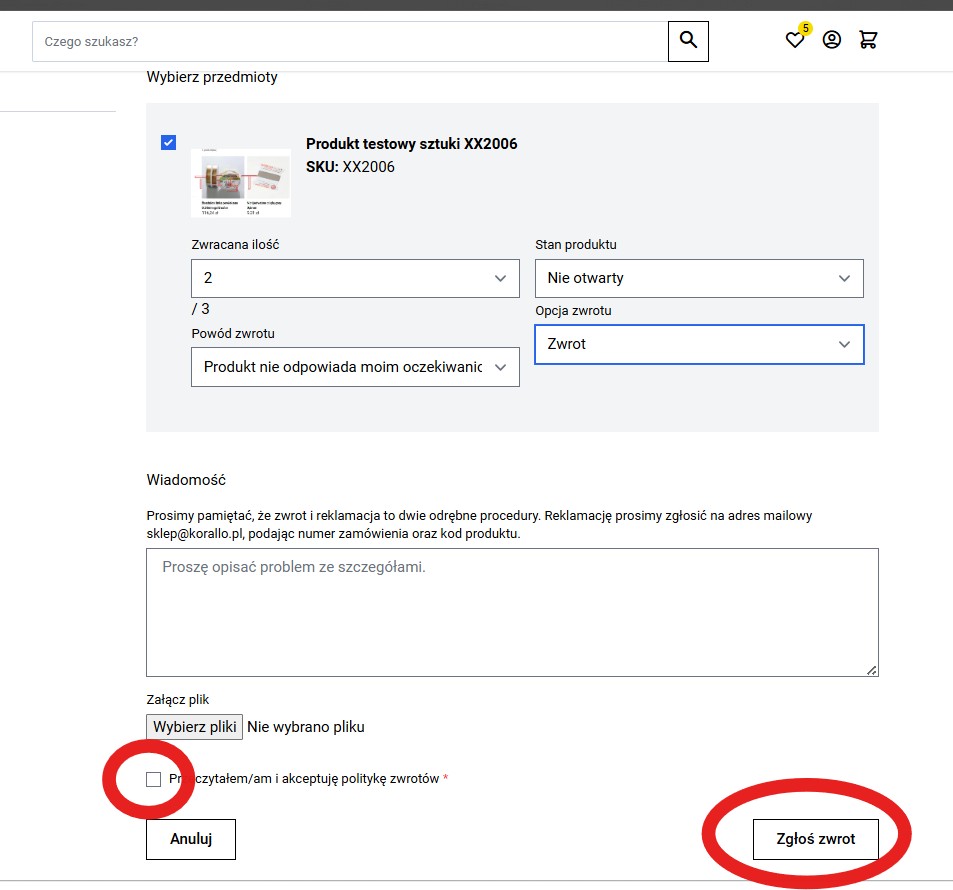Uncheck the Produkt testowy sztuki XX2006 checkbox
The height and width of the screenshot is (890, 953).
tap(168, 143)
